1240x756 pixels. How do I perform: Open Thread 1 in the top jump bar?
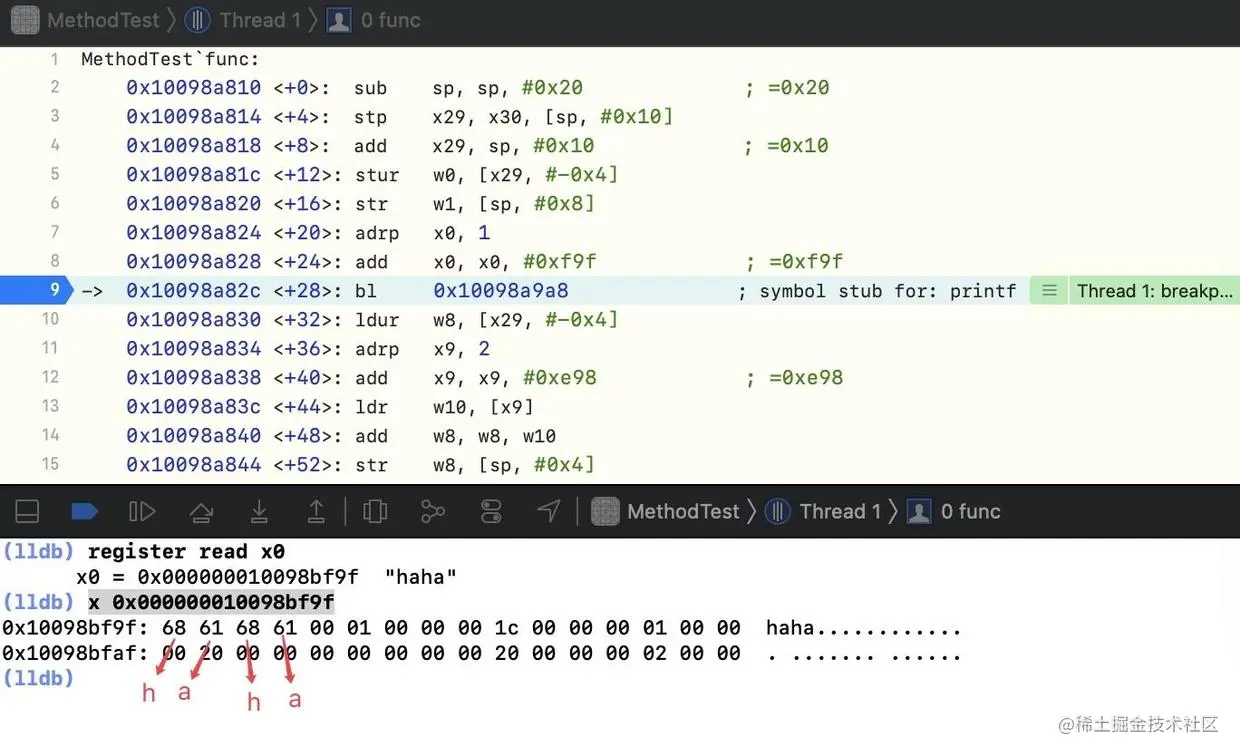(x=260, y=20)
